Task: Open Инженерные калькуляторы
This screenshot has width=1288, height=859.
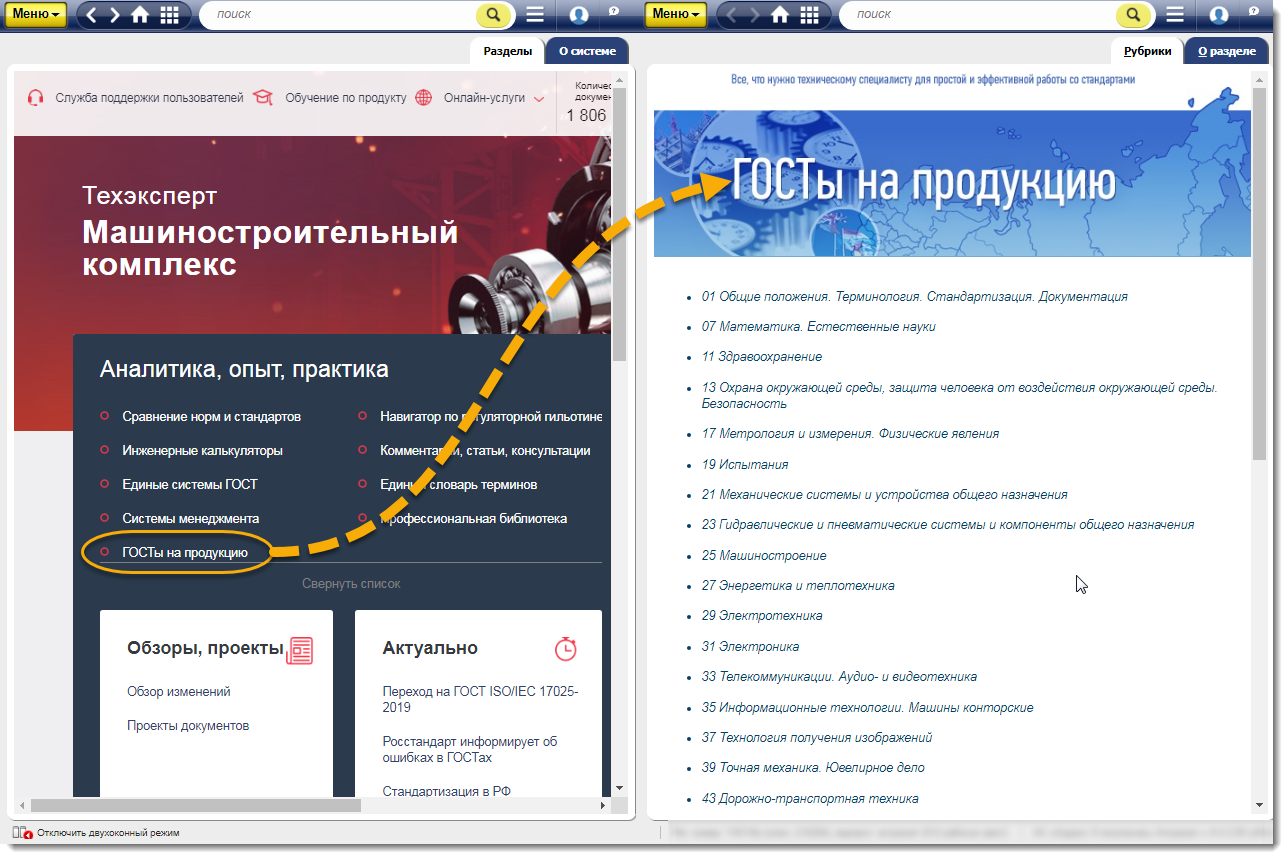Action: point(203,450)
